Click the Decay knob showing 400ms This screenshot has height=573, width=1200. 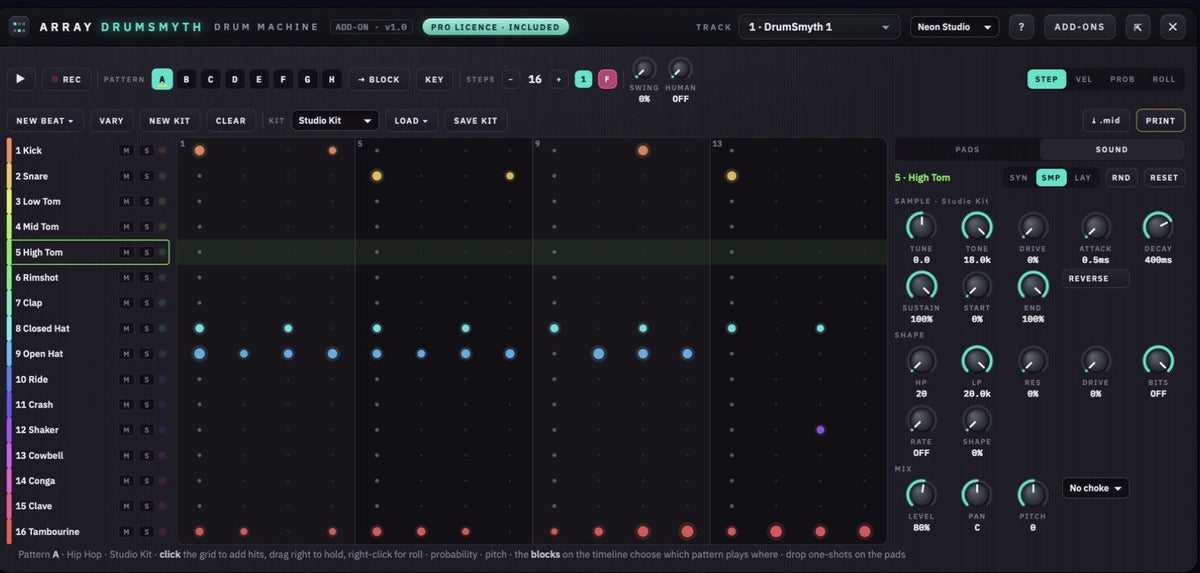click(1158, 226)
